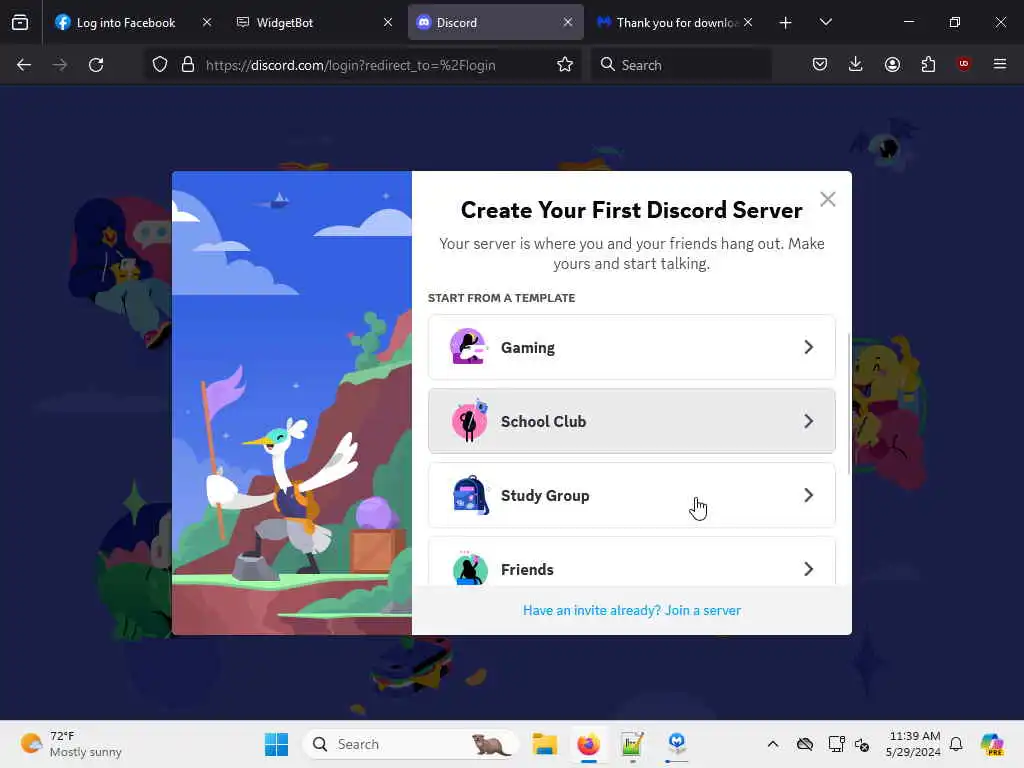Viewport: 1024px width, 768px height.
Task: Open the list all tabs dropdown
Action: 825,22
